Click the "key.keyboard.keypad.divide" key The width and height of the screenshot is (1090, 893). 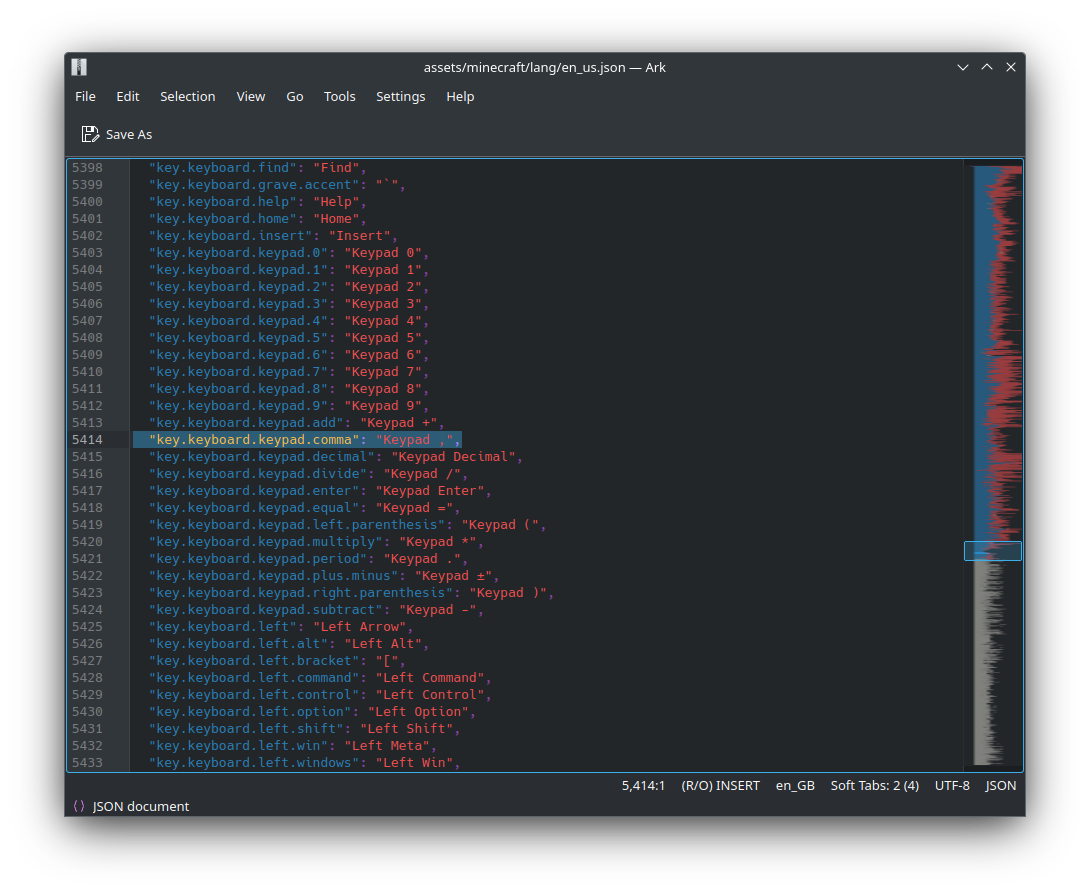[258, 473]
